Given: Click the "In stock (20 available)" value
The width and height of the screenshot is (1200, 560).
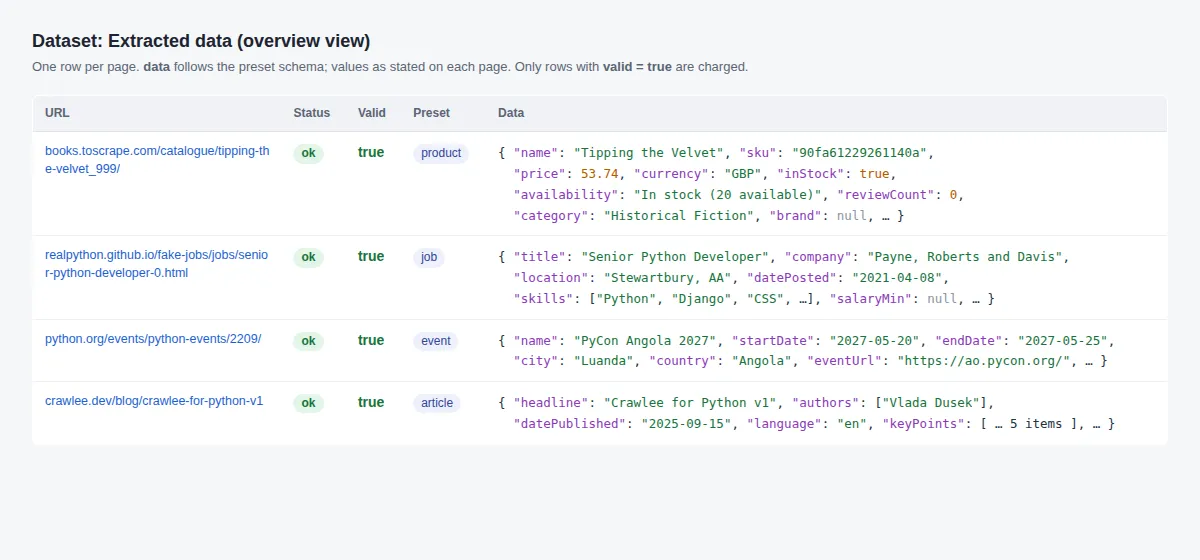Looking at the screenshot, I should tap(726, 194).
